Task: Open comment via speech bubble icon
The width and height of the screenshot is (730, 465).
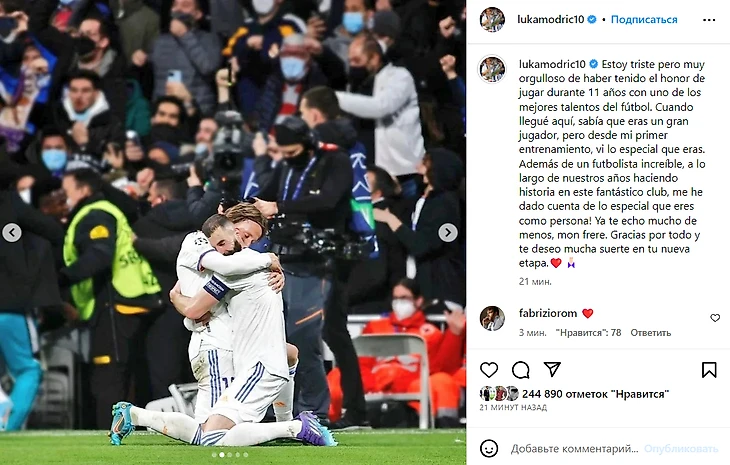Action: point(520,370)
